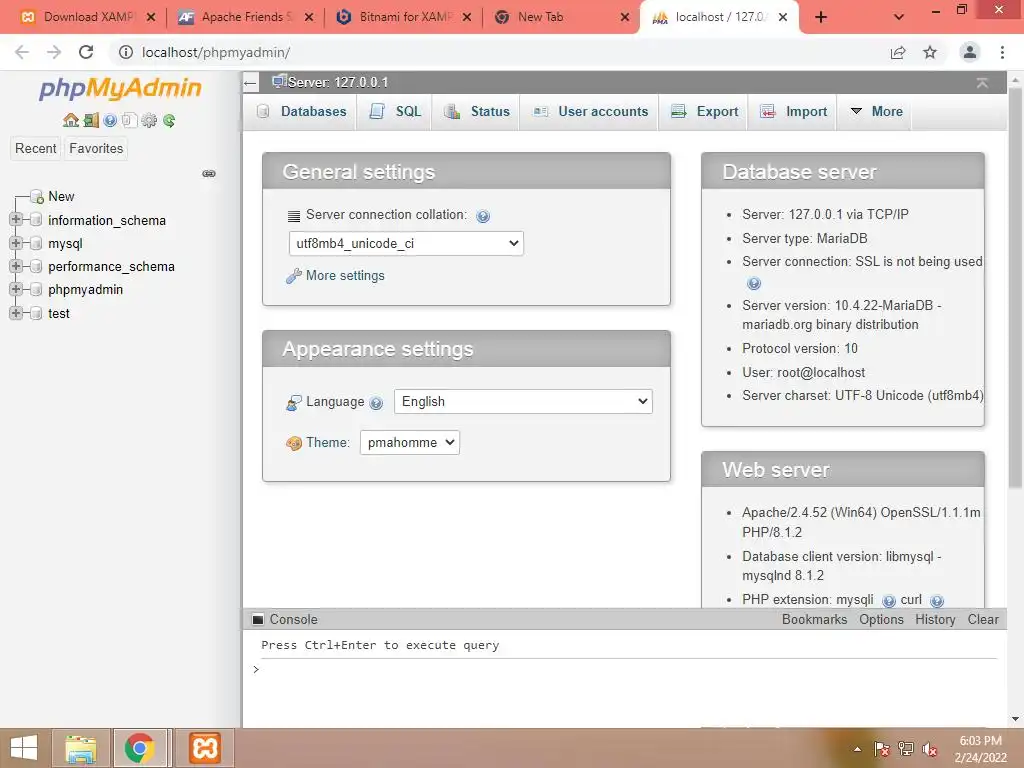The height and width of the screenshot is (768, 1024).
Task: Switch to Bitnami for XAMPP browser tab
Action: [403, 17]
